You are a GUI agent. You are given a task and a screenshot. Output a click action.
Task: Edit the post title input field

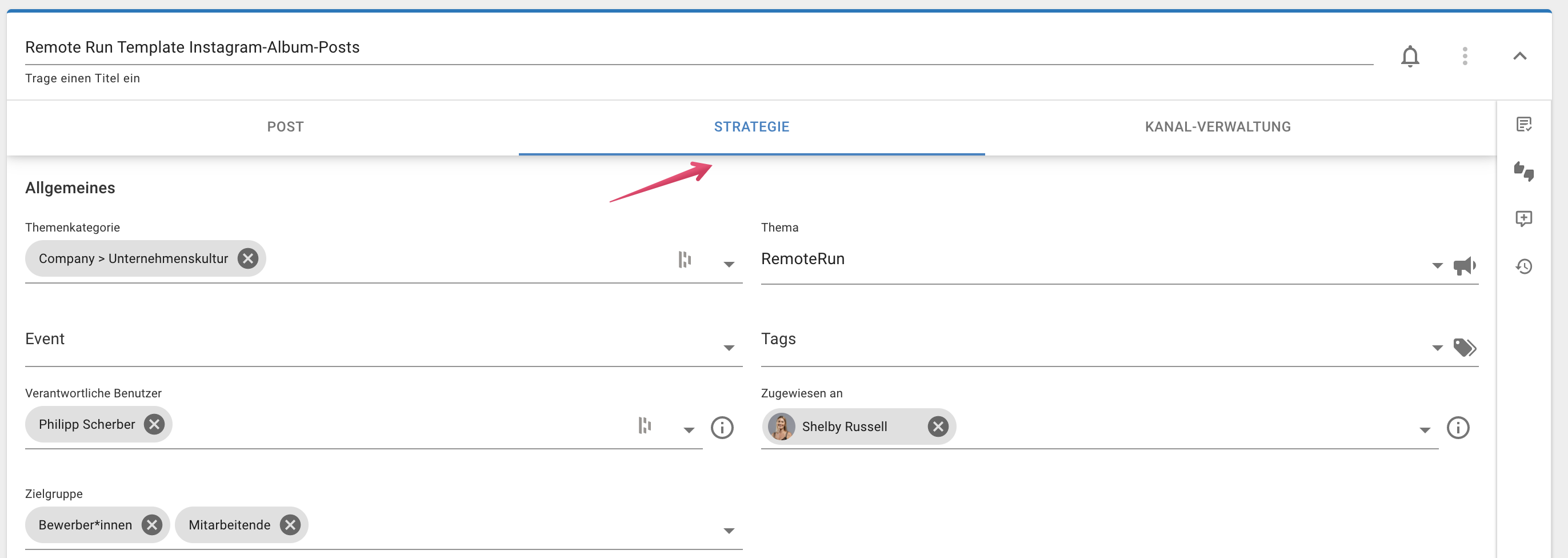coord(699,47)
